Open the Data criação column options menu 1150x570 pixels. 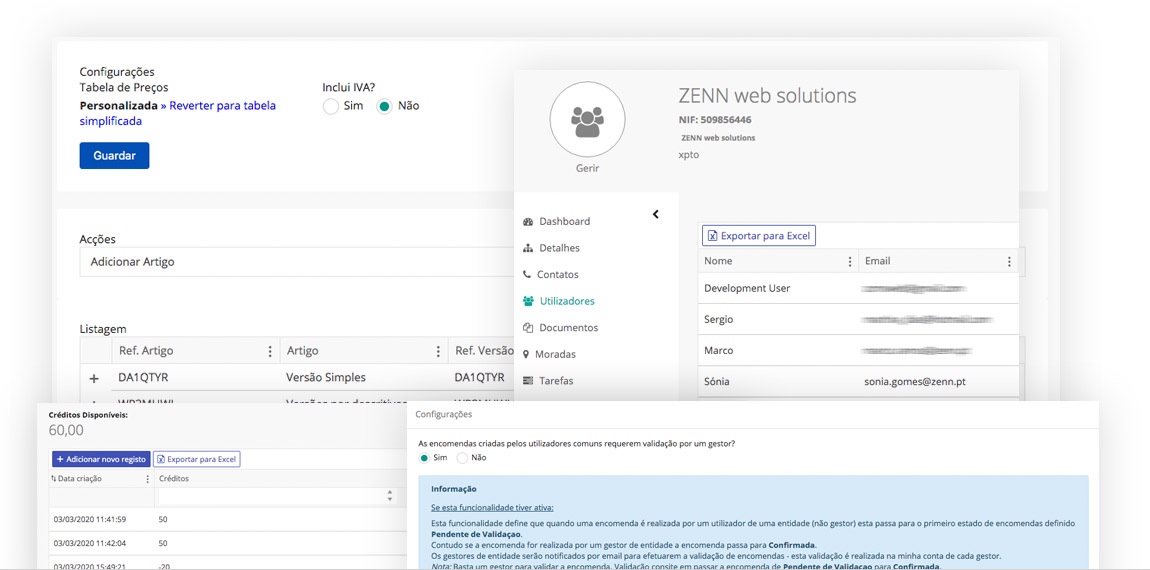pos(147,479)
